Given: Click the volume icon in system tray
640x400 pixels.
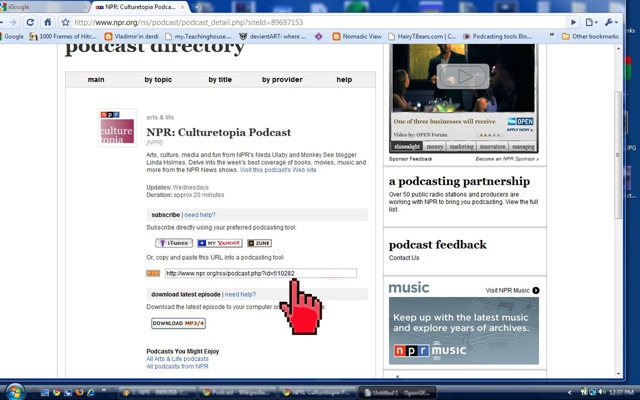Looking at the screenshot, I should 602,392.
